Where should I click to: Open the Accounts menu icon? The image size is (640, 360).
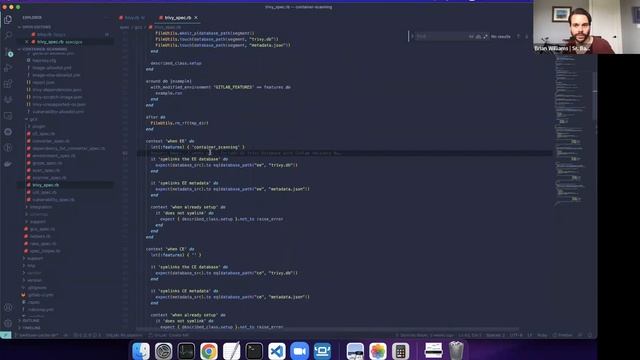coord(8,307)
